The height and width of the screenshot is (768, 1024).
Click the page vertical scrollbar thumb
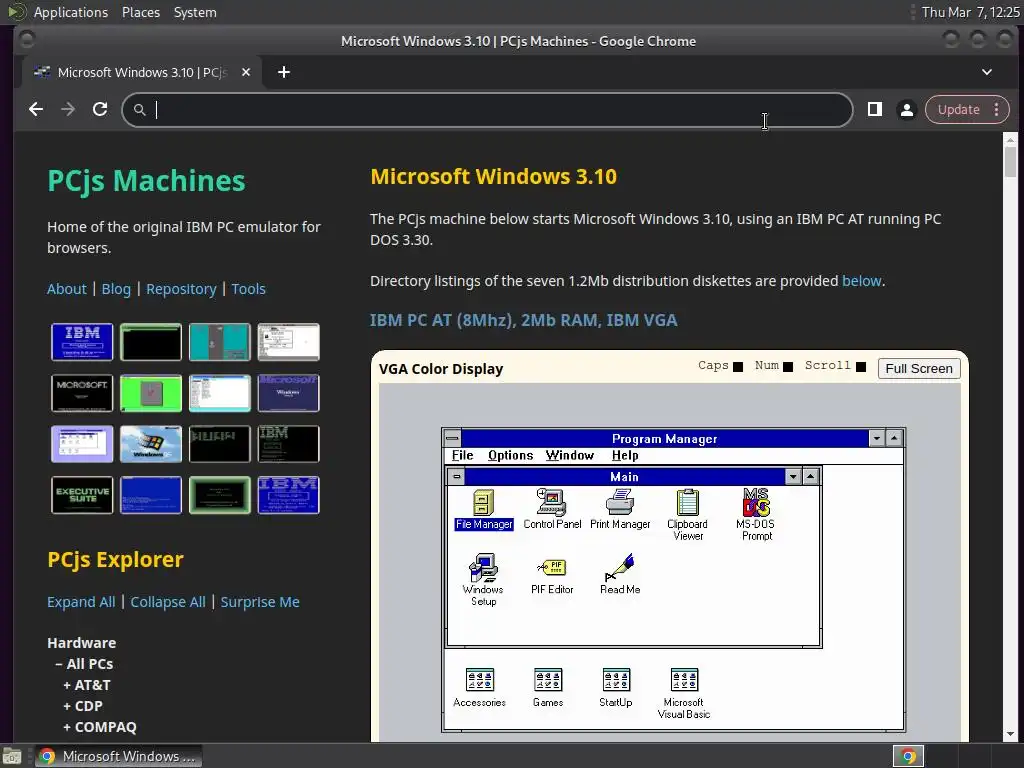(x=1010, y=161)
